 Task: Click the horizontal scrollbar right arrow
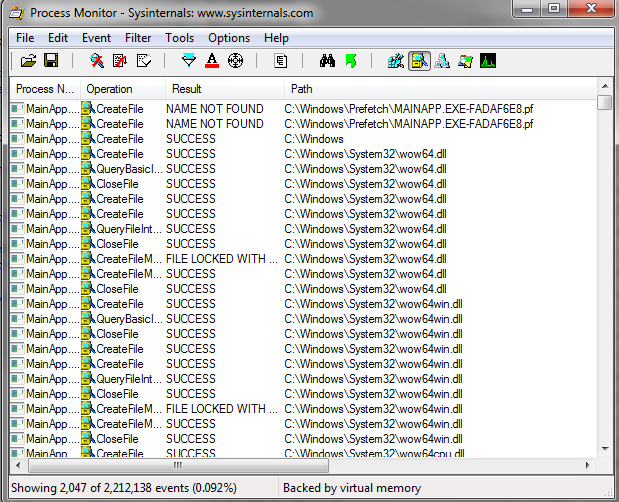coord(588,465)
